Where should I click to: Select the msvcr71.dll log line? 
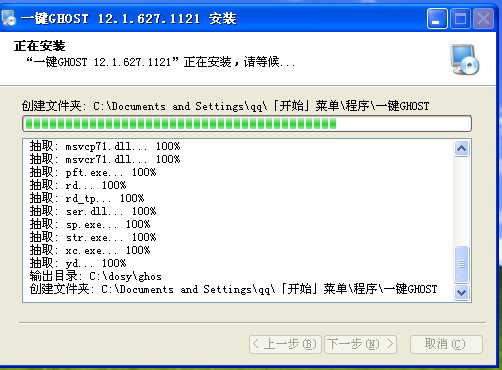tap(105, 159)
